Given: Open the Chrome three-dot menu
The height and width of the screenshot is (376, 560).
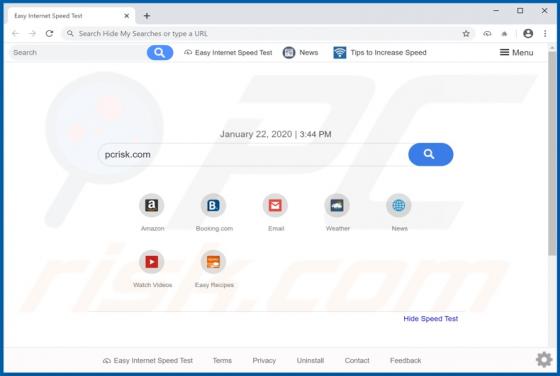Looking at the screenshot, I should coord(545,34).
